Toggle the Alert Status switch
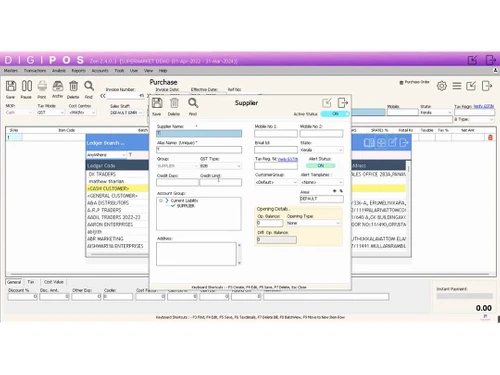 coord(320,166)
